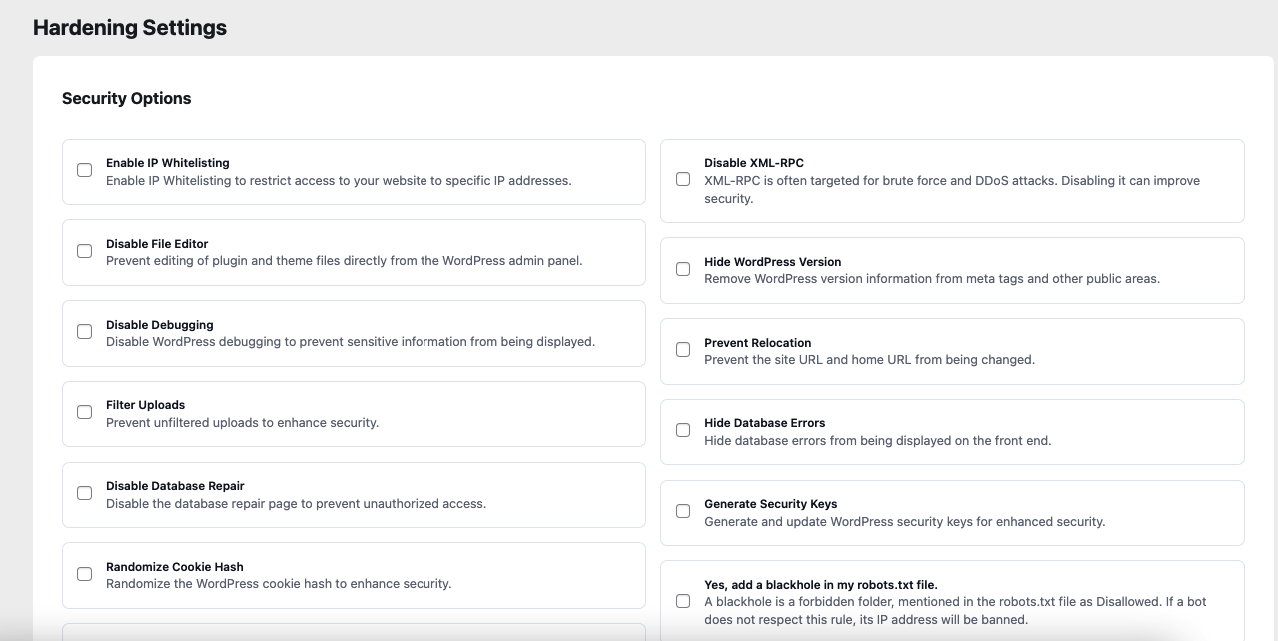Viewport: 1278px width, 641px height.
Task: Click the 'Filter Uploads' option title
Action: pos(145,405)
